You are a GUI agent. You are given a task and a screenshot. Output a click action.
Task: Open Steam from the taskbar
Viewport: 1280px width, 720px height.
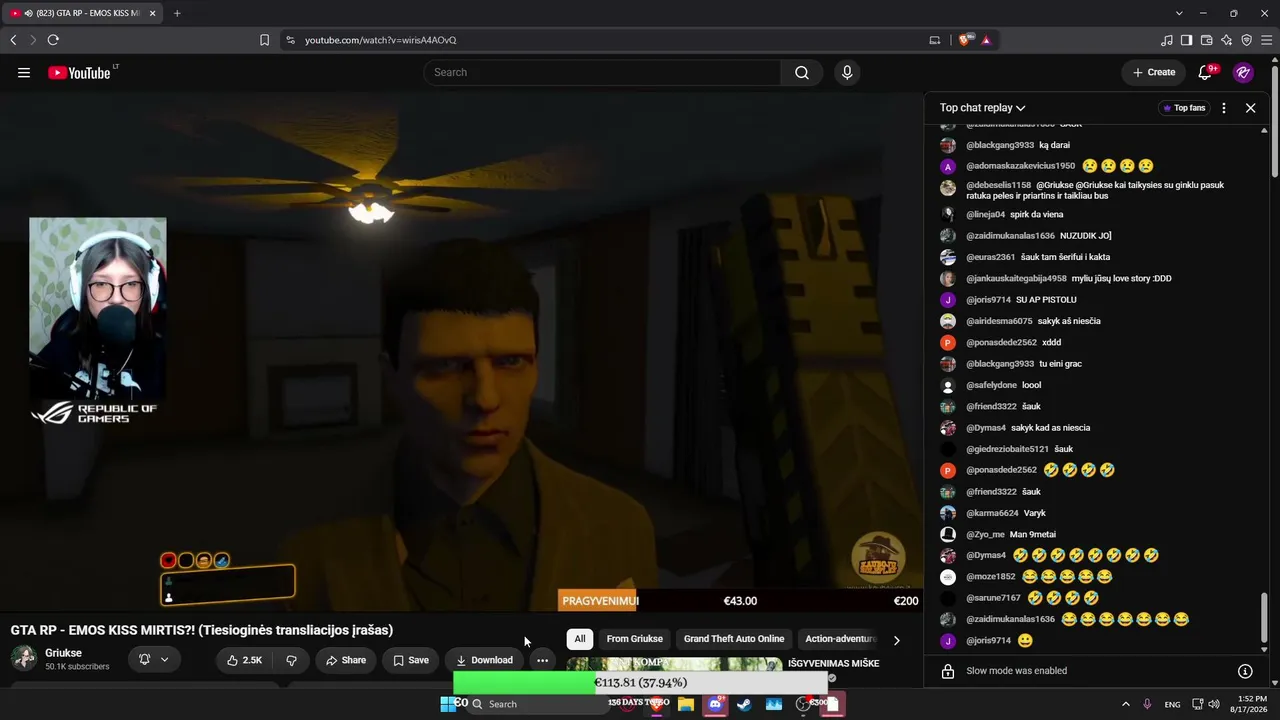[x=744, y=704]
